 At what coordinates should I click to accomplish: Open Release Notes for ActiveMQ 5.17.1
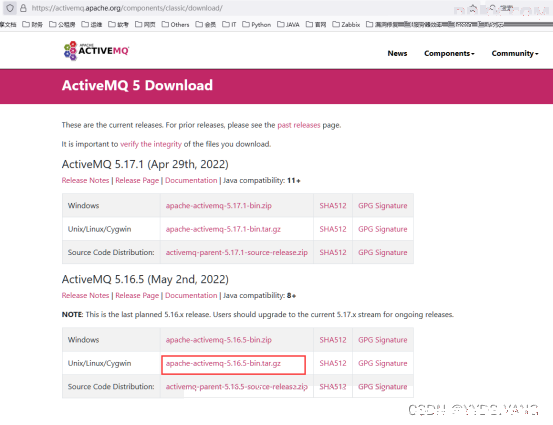[x=85, y=180]
